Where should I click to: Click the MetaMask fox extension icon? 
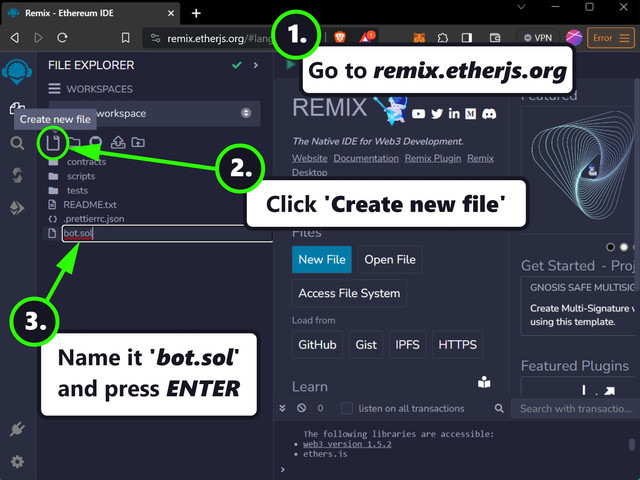point(419,38)
